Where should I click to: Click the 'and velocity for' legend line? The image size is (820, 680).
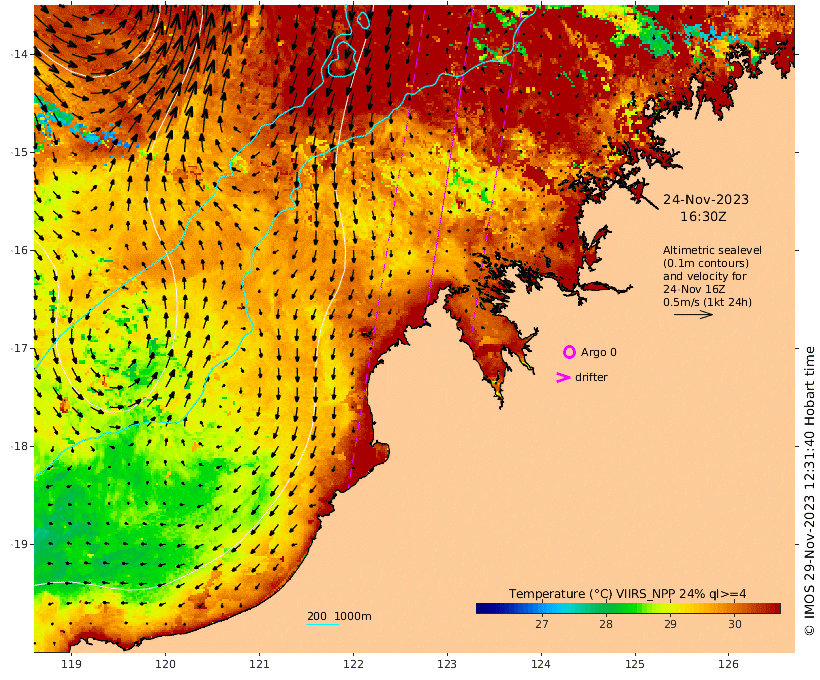click(704, 276)
